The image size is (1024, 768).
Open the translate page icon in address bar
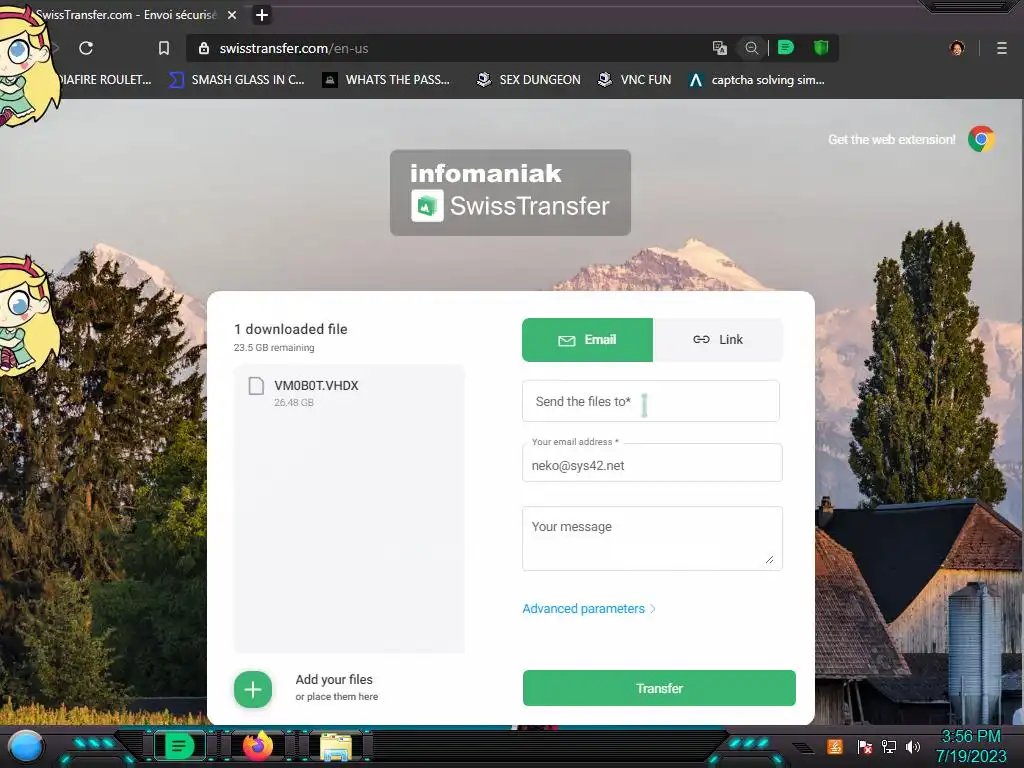point(720,48)
